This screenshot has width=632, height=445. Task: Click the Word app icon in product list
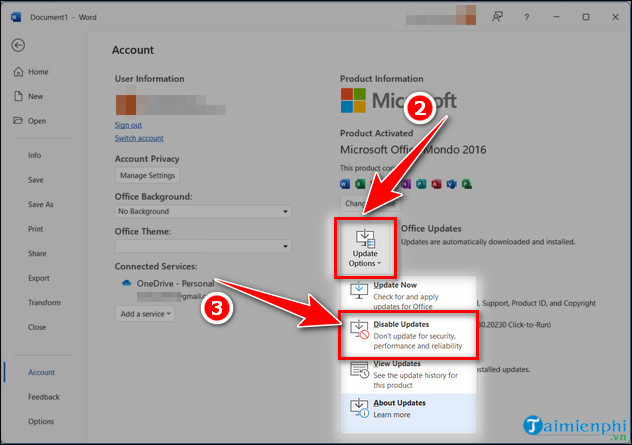345,184
